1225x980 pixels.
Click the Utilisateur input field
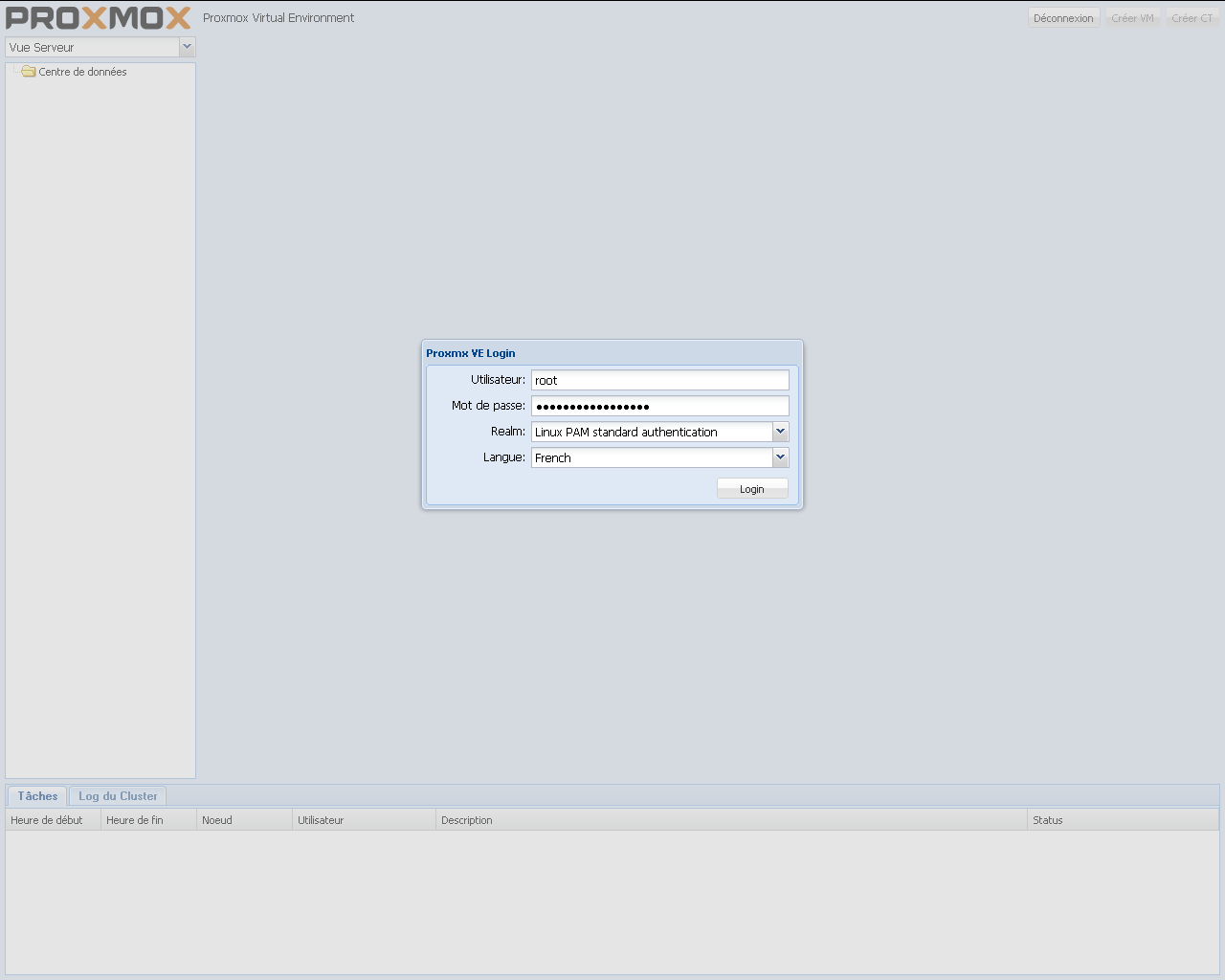click(x=659, y=380)
